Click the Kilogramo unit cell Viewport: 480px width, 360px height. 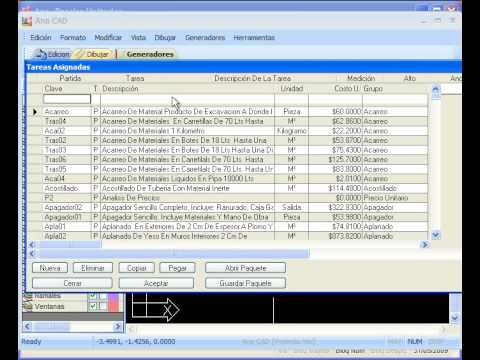coord(292,131)
